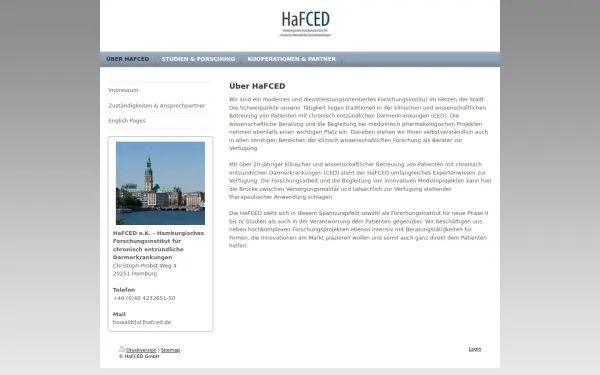Viewport: 600px width, 375px height.
Task: Open the Studien & Forschung menu tab
Action: pos(198,59)
